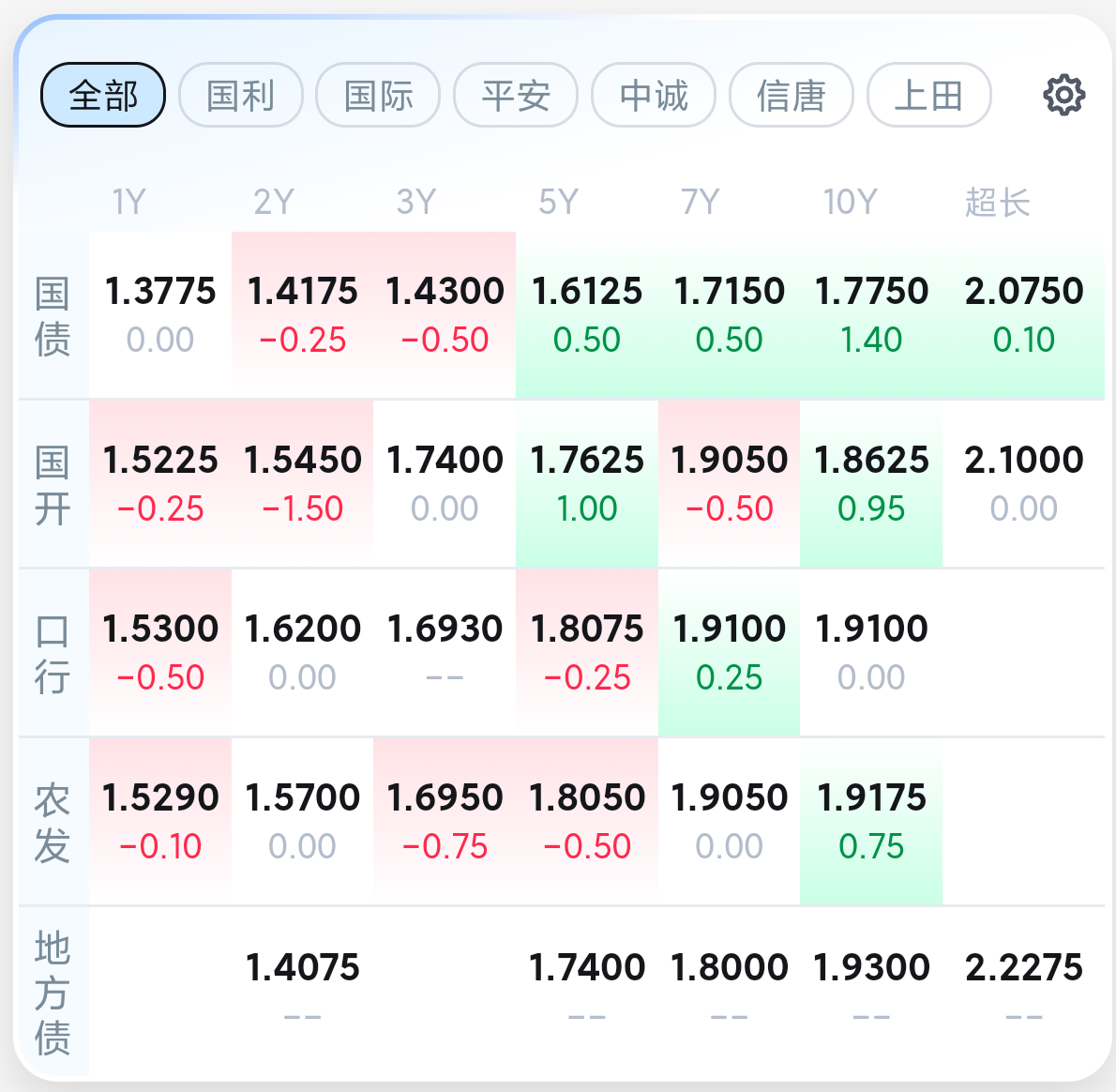Image resolution: width=1116 pixels, height=1092 pixels.
Task: Switch to the 国利 tab
Action: click(241, 95)
